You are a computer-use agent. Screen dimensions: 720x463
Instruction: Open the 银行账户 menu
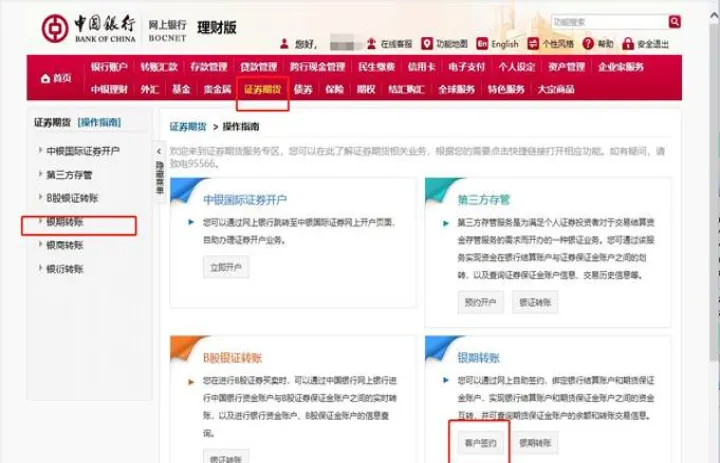[x=109, y=67]
